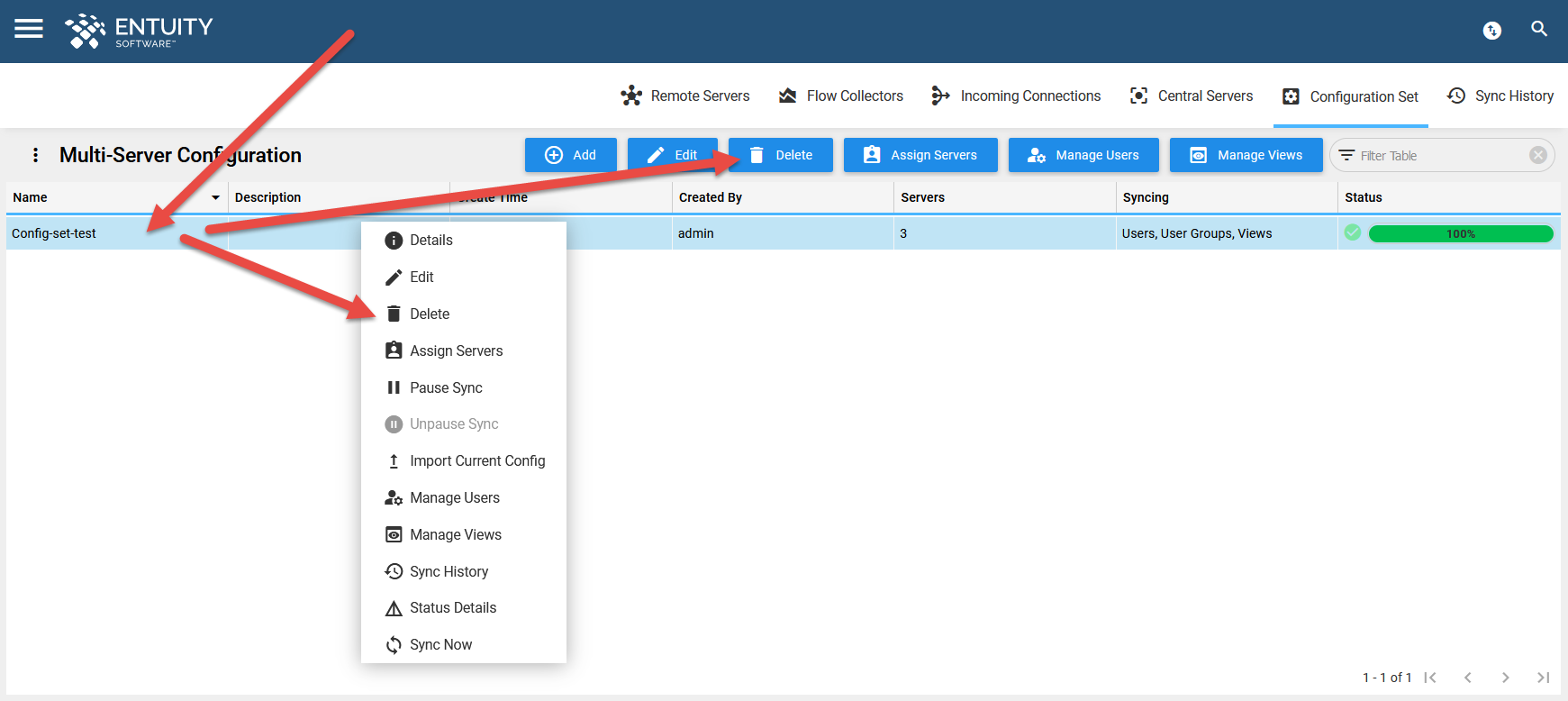Focus the Filter Table input
Viewport: 1568px width, 701px height.
(x=1441, y=155)
